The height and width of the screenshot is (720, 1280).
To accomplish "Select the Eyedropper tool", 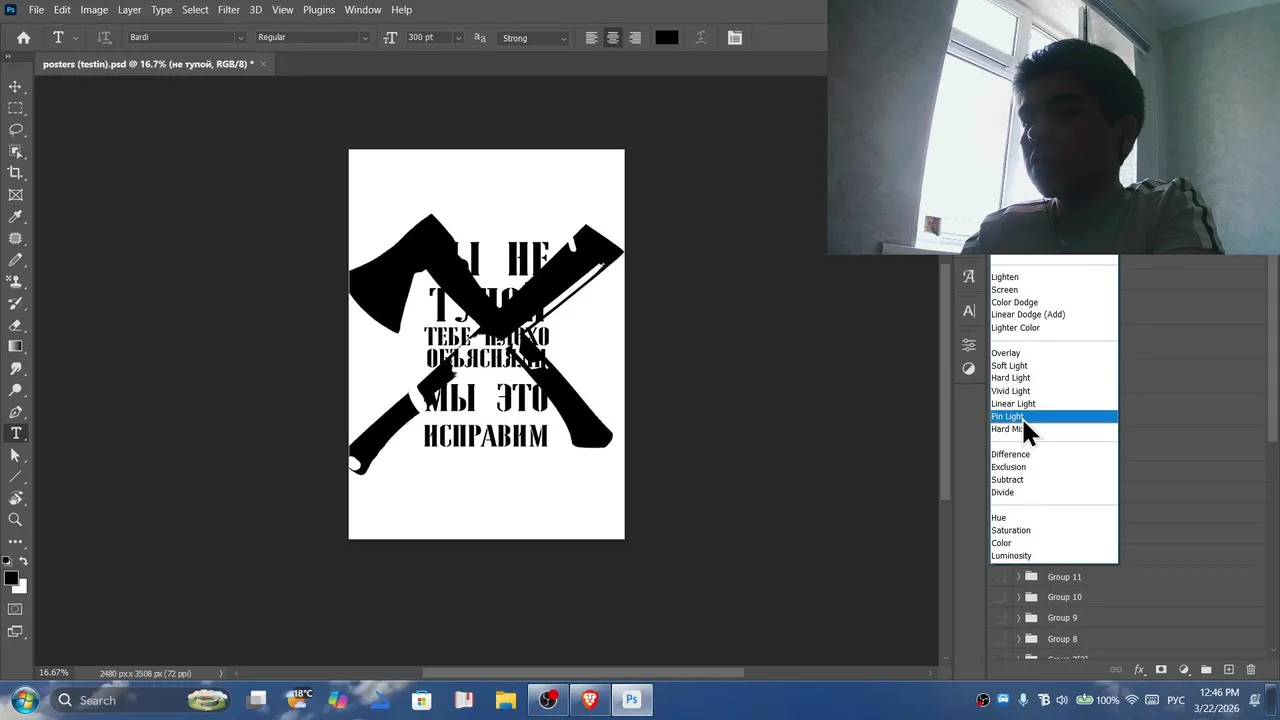I will 15,217.
